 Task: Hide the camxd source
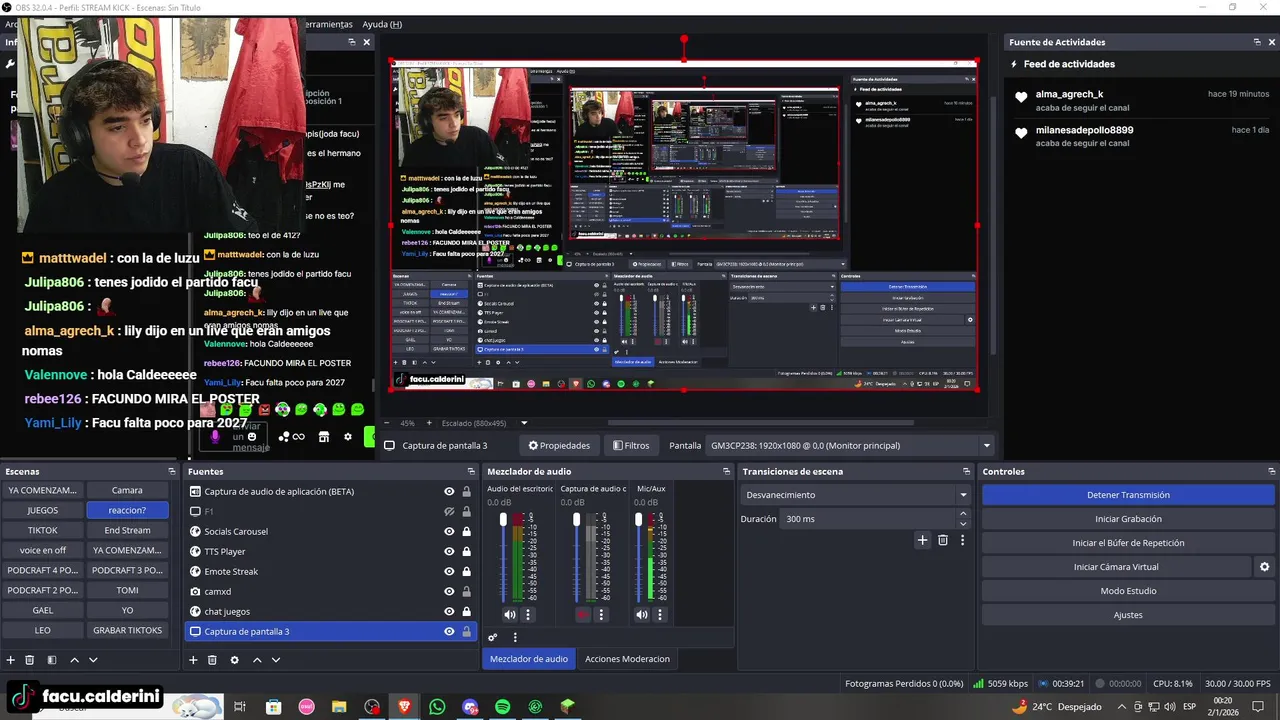pyautogui.click(x=449, y=591)
